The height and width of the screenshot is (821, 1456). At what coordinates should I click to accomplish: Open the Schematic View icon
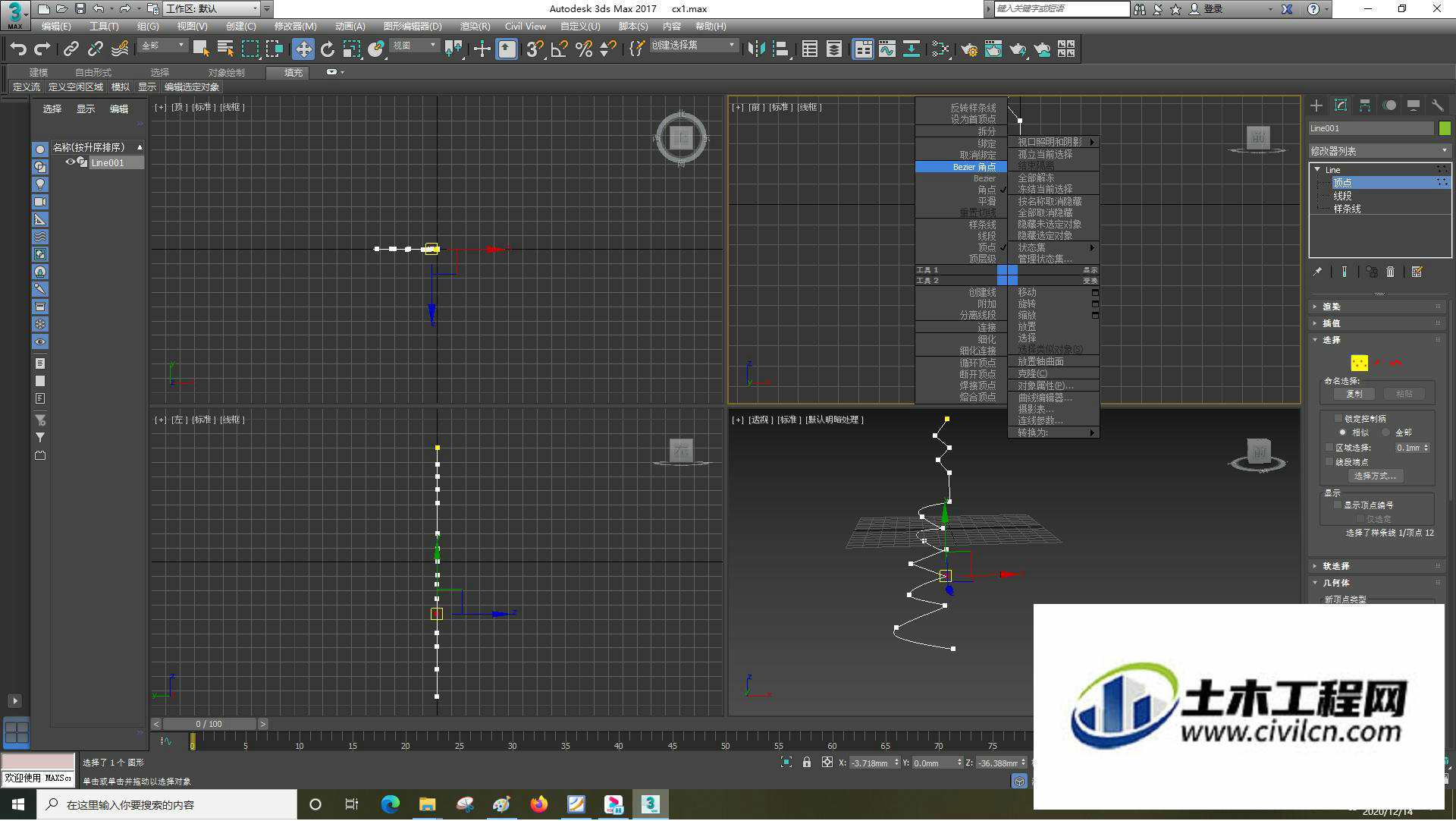[912, 49]
